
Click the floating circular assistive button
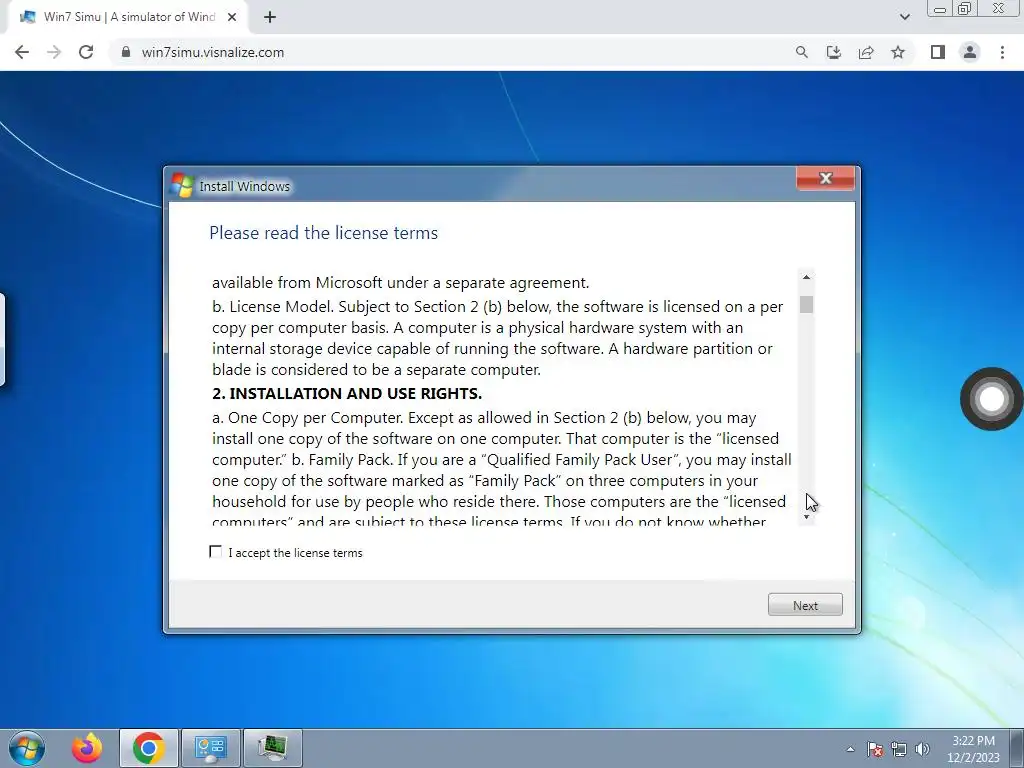tap(991, 399)
